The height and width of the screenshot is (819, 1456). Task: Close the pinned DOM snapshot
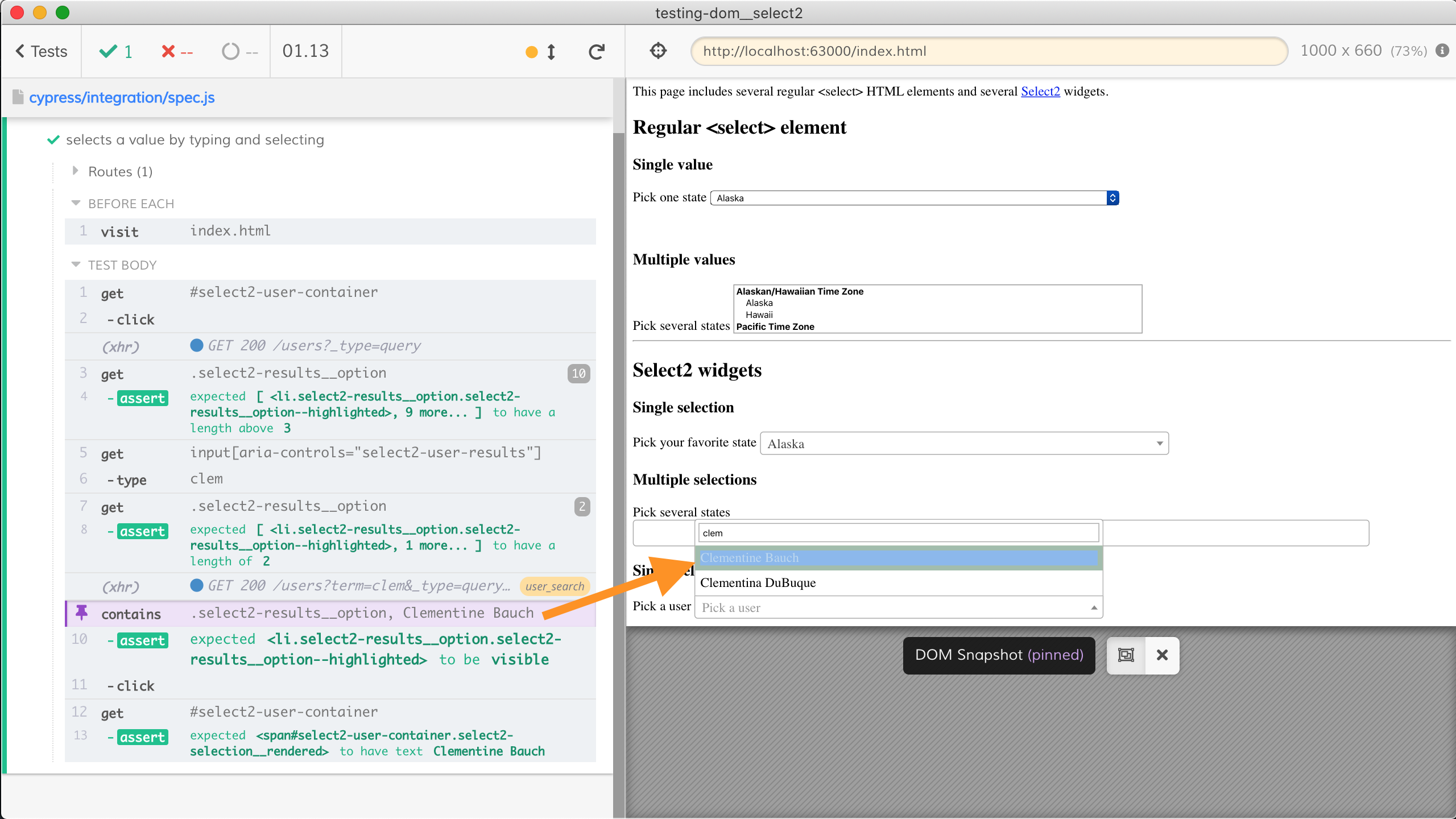click(1162, 655)
